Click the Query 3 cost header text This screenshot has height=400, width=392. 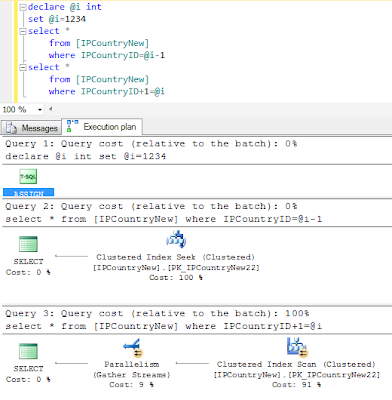[x=157, y=314]
